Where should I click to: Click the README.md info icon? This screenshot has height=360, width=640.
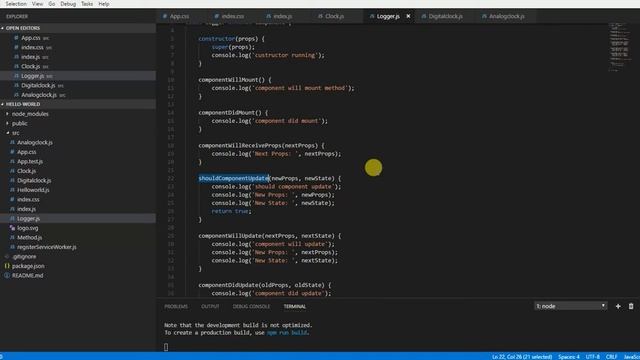(x=7, y=276)
